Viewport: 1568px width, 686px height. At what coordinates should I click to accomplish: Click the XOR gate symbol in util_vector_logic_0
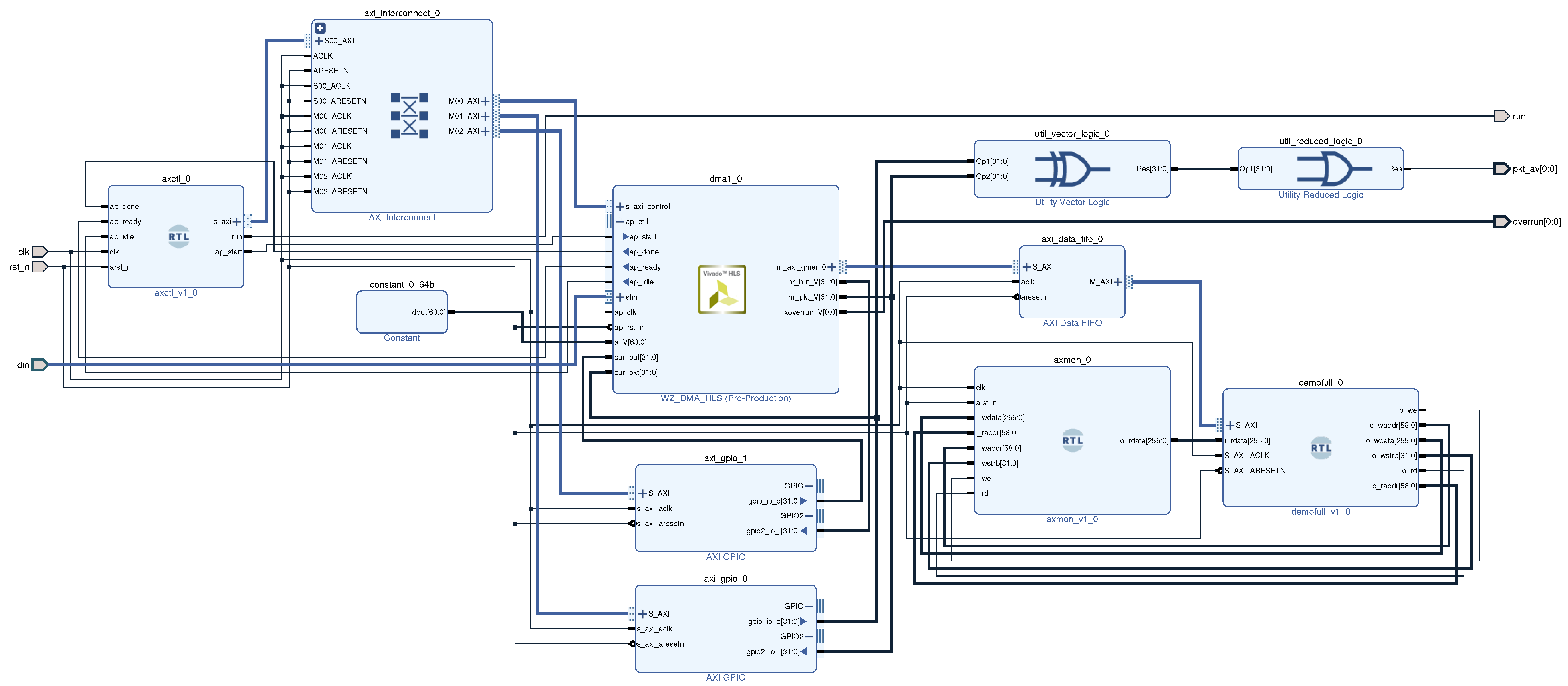tap(1072, 169)
